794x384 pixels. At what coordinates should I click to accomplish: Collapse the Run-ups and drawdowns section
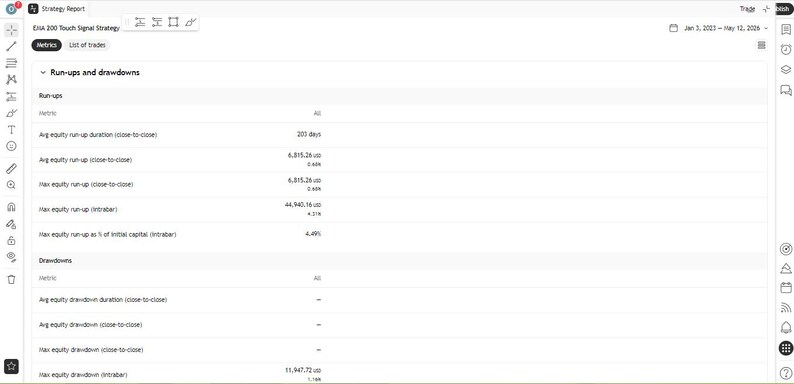point(43,72)
